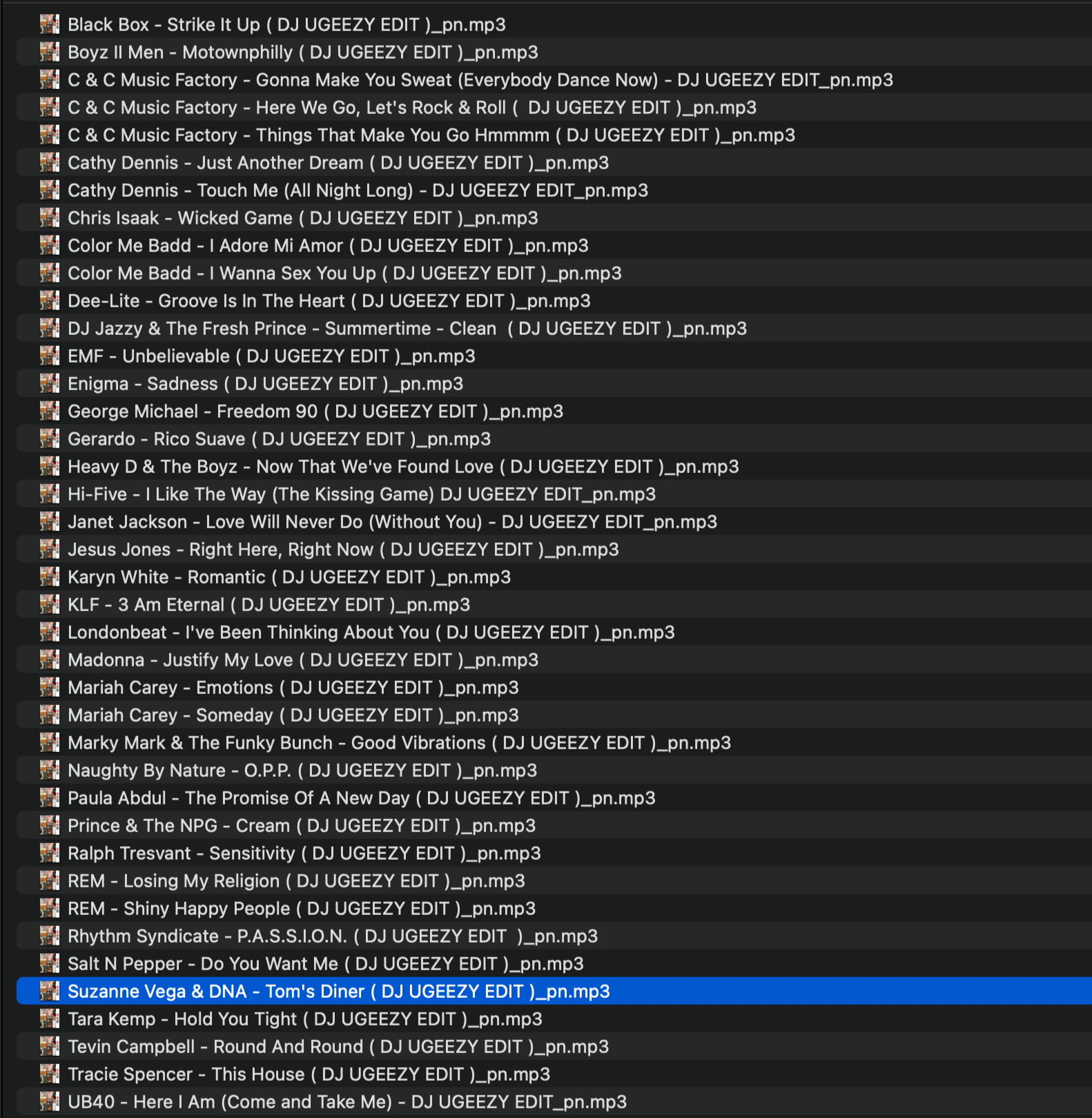This screenshot has width=1092, height=1118.
Task: Click the icon for Color Me Badd - I Adore Mi Amor
Action: tap(50, 245)
